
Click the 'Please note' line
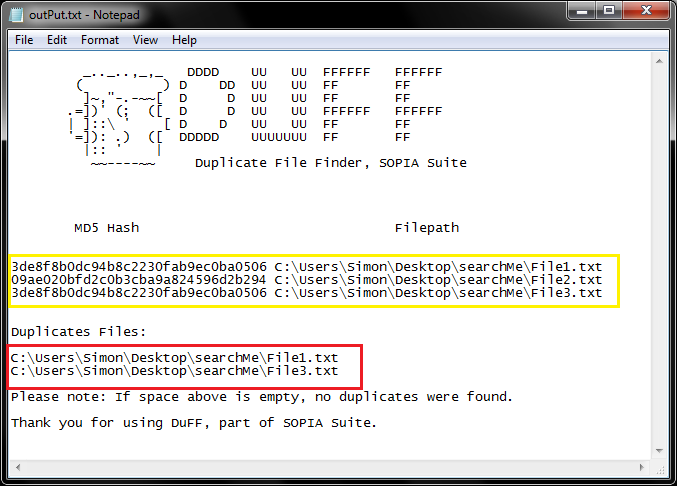point(262,397)
